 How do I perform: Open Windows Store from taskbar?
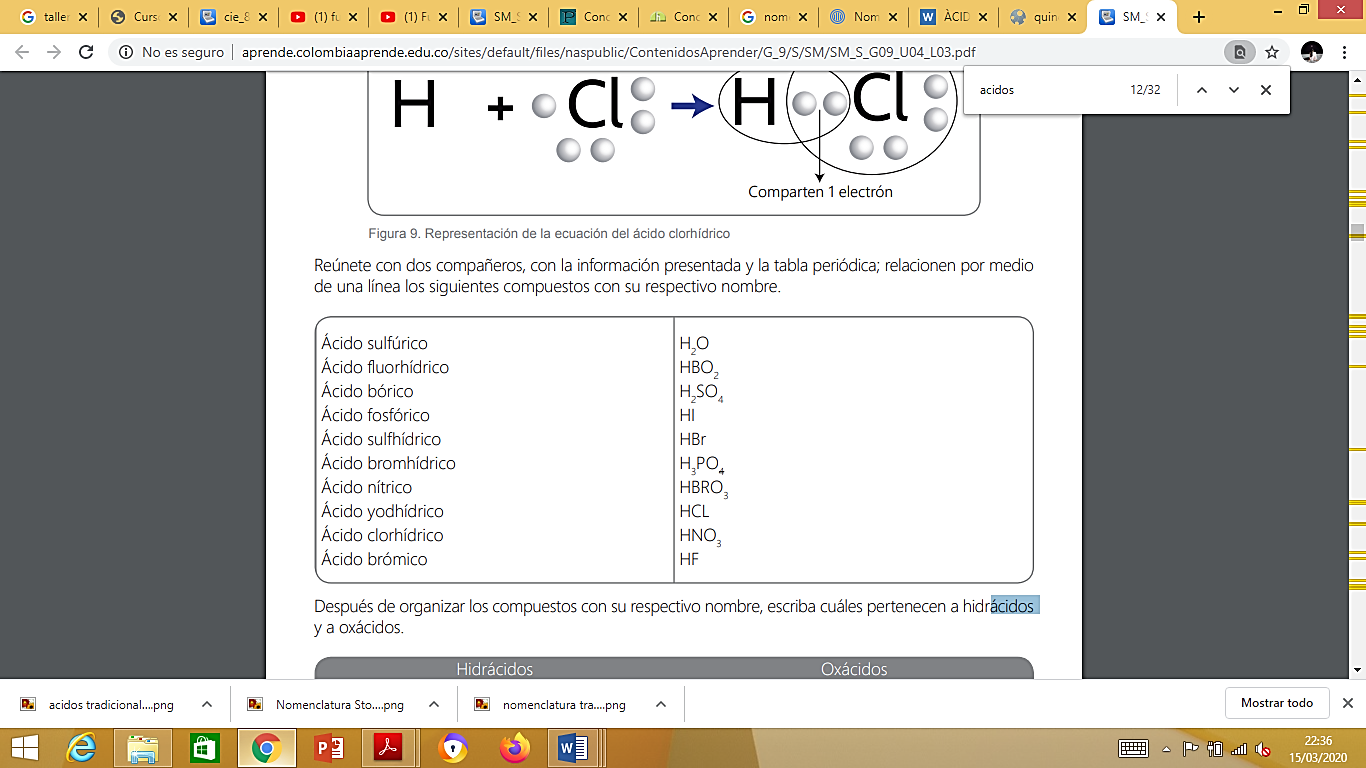[204, 748]
